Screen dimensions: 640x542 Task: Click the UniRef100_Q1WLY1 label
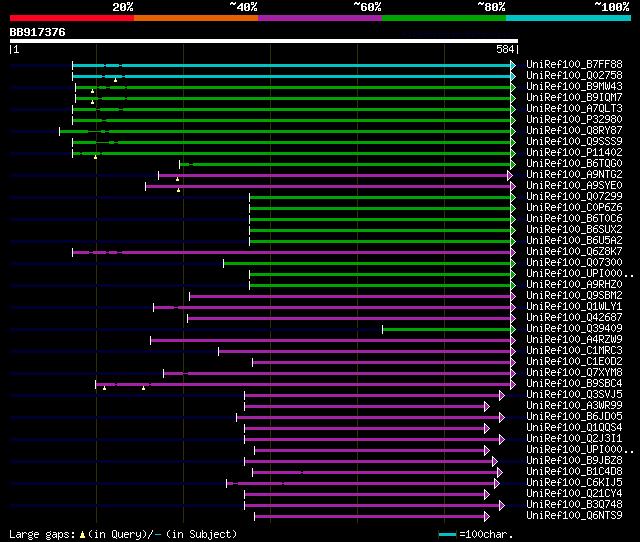[574, 307]
